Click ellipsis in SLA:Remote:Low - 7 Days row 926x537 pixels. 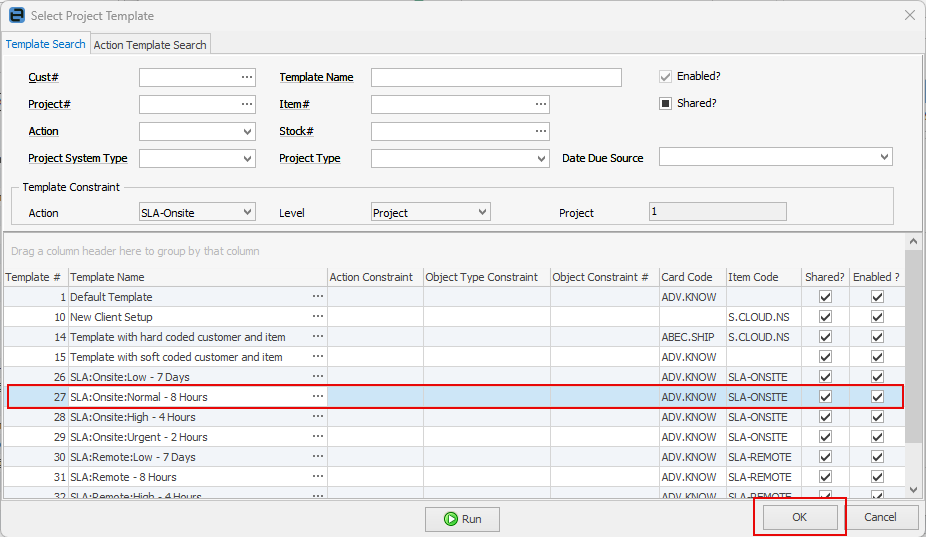click(x=318, y=457)
